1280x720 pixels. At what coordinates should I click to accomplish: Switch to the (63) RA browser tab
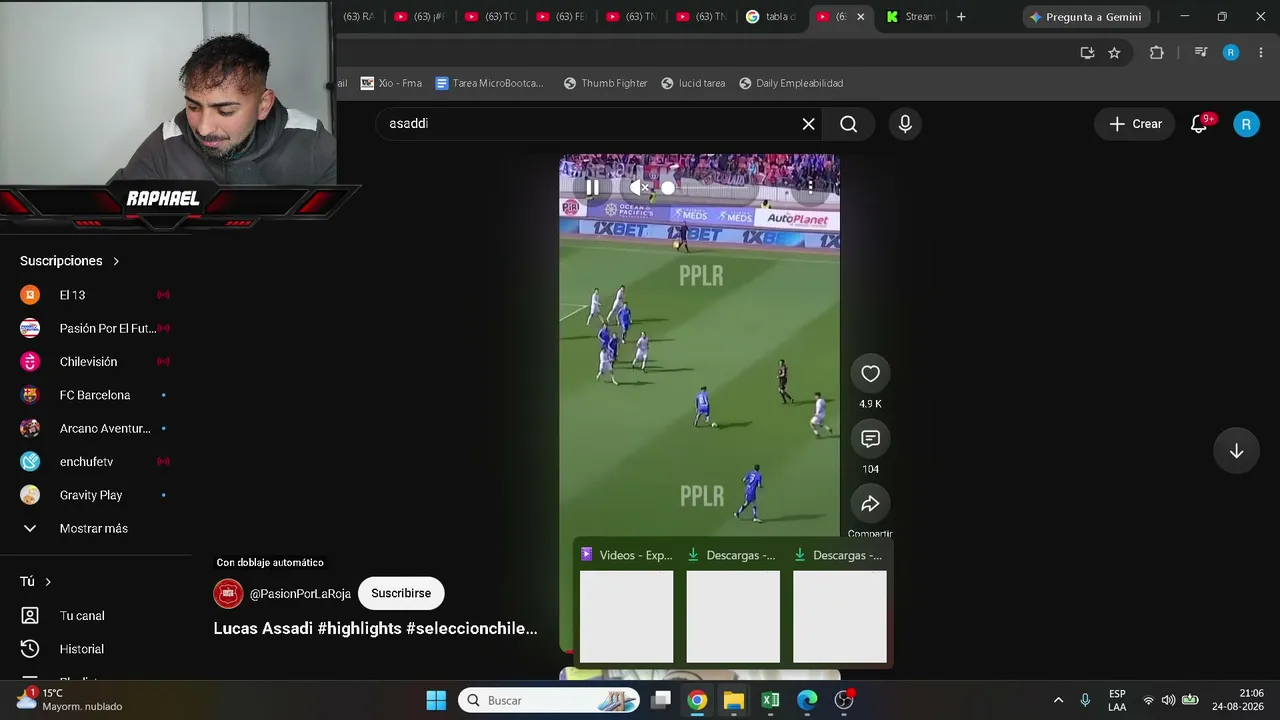point(357,17)
